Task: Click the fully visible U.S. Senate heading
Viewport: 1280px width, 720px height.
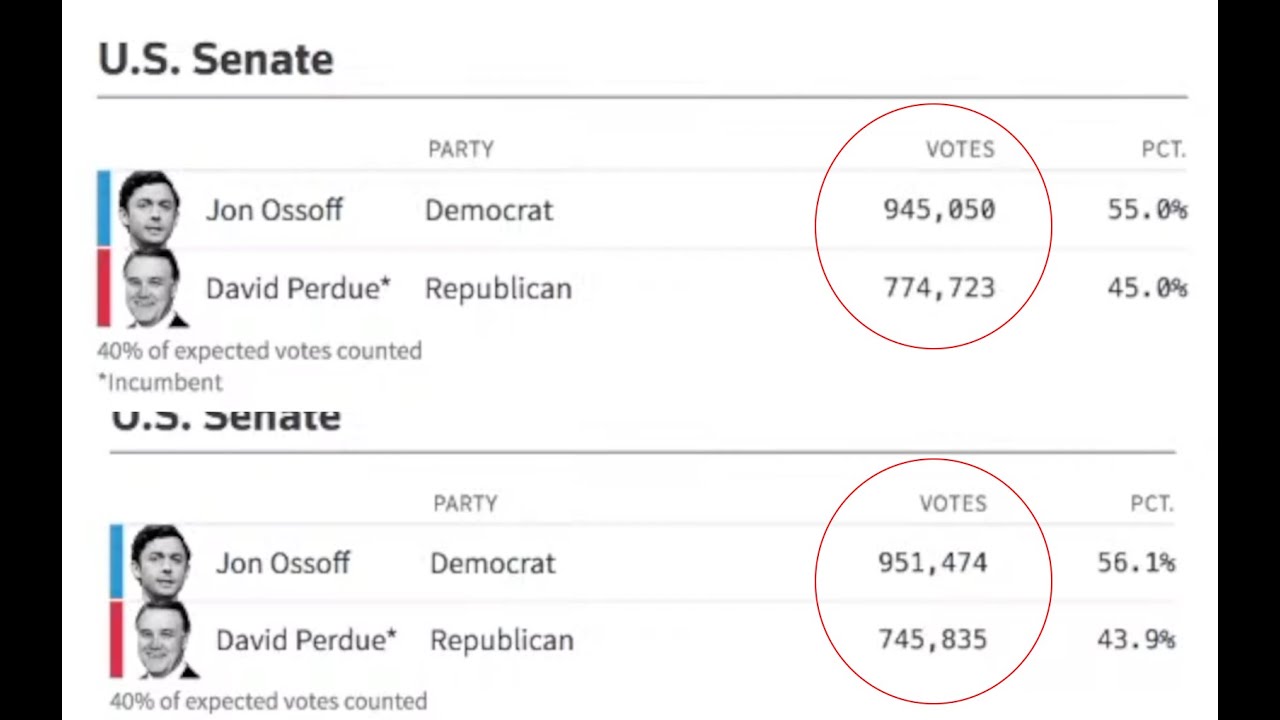Action: tap(216, 60)
